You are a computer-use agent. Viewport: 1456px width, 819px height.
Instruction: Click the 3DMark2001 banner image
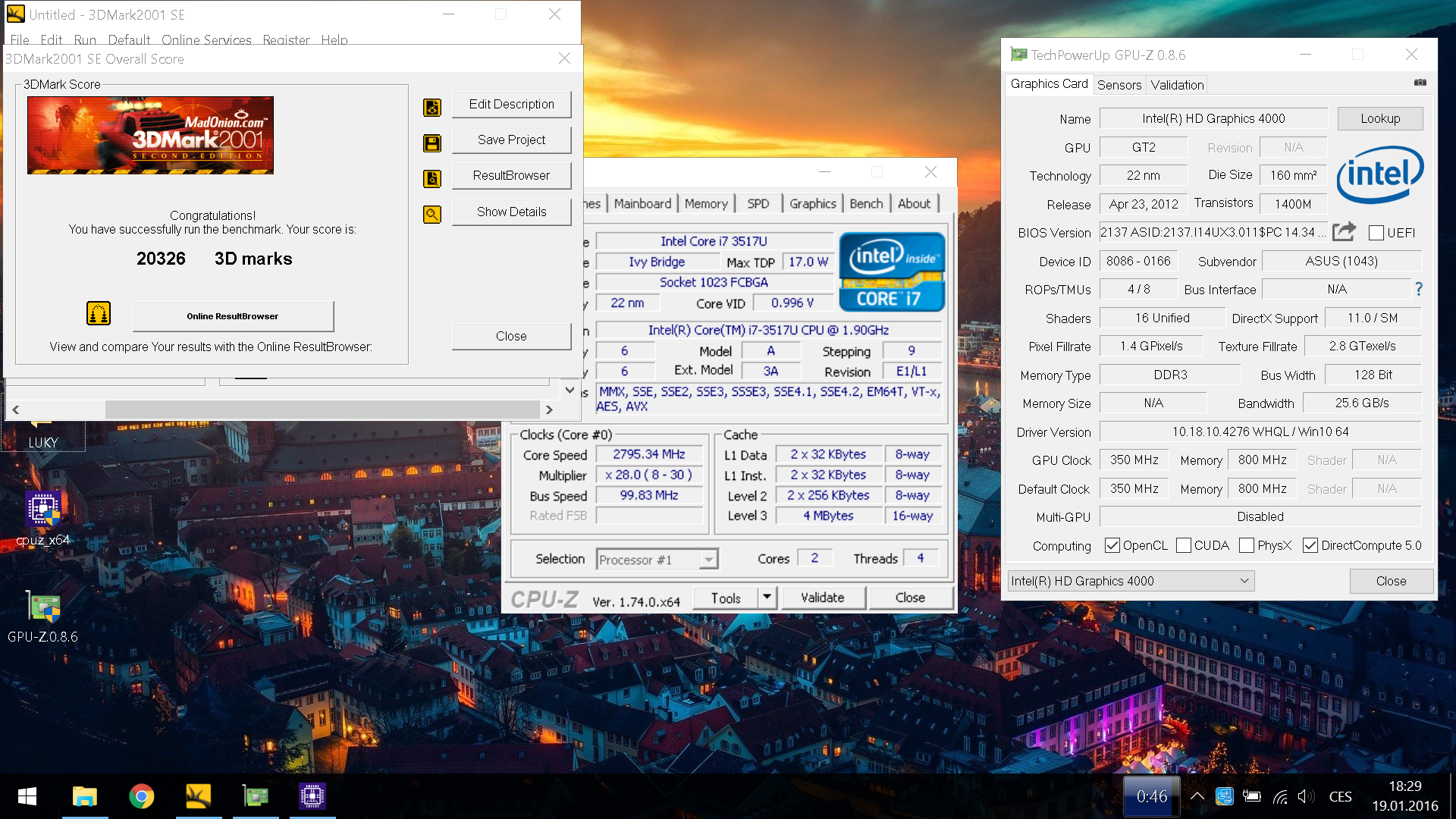pos(150,135)
